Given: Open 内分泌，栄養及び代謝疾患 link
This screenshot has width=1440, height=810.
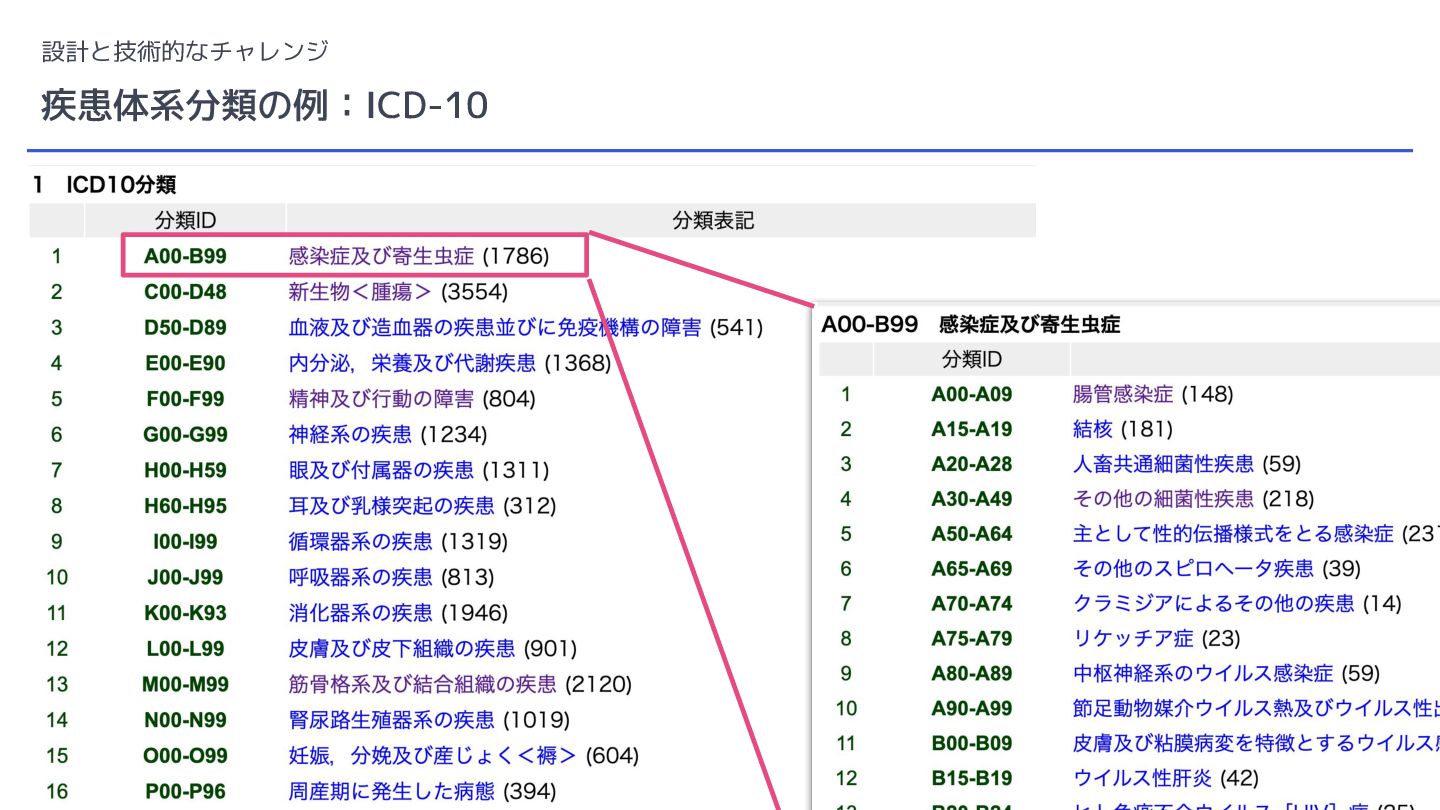Looking at the screenshot, I should 412,363.
